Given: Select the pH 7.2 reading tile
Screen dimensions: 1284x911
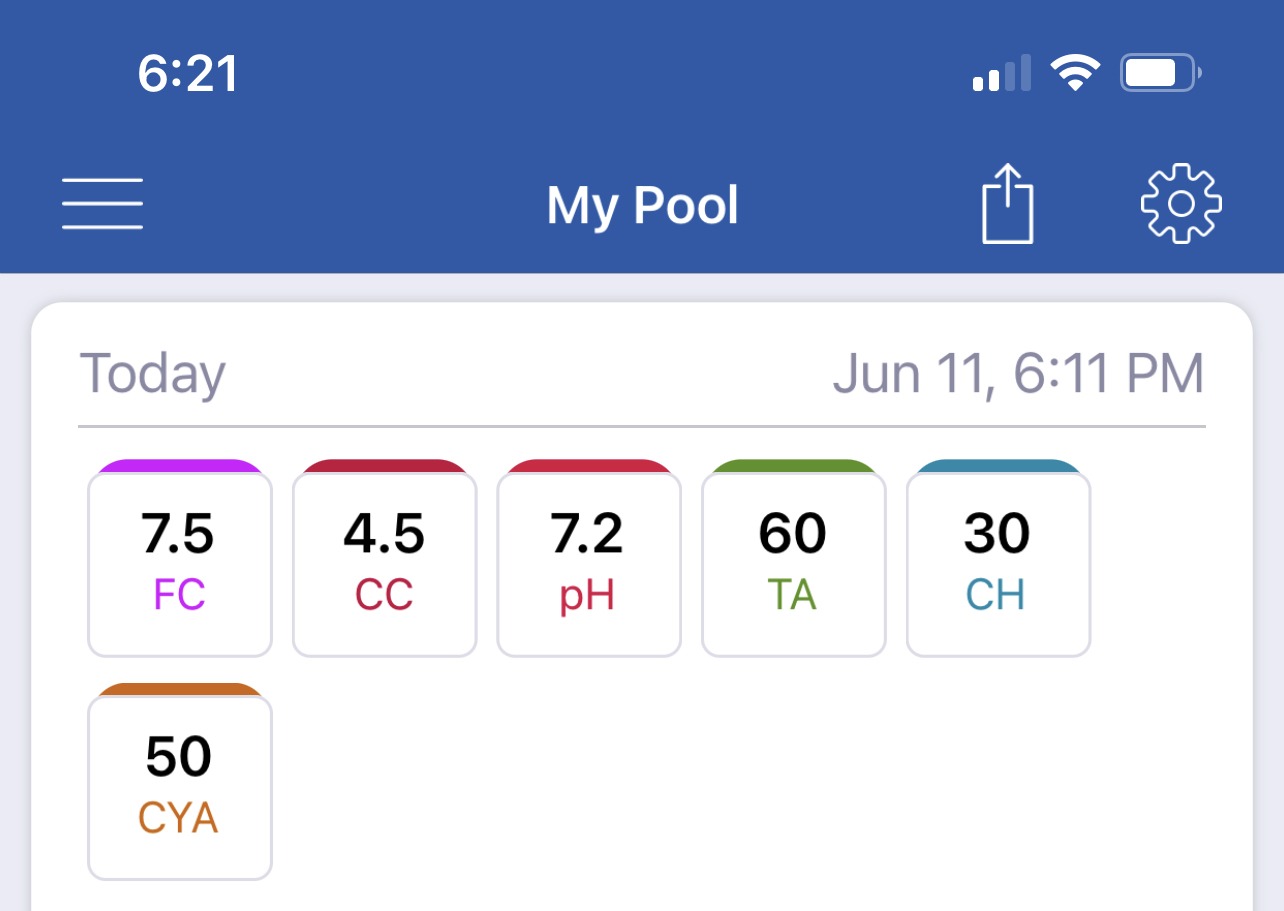Looking at the screenshot, I should (589, 564).
